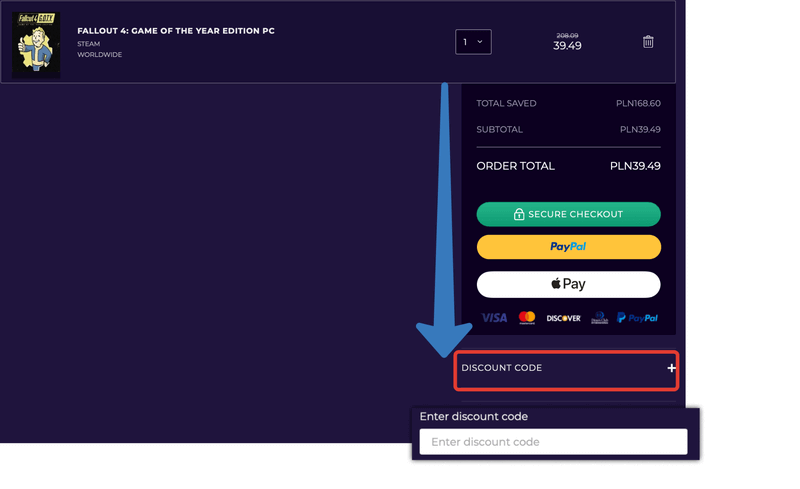Proceed with the Secure Checkout button
This screenshot has height=489, width=800.
tap(568, 214)
